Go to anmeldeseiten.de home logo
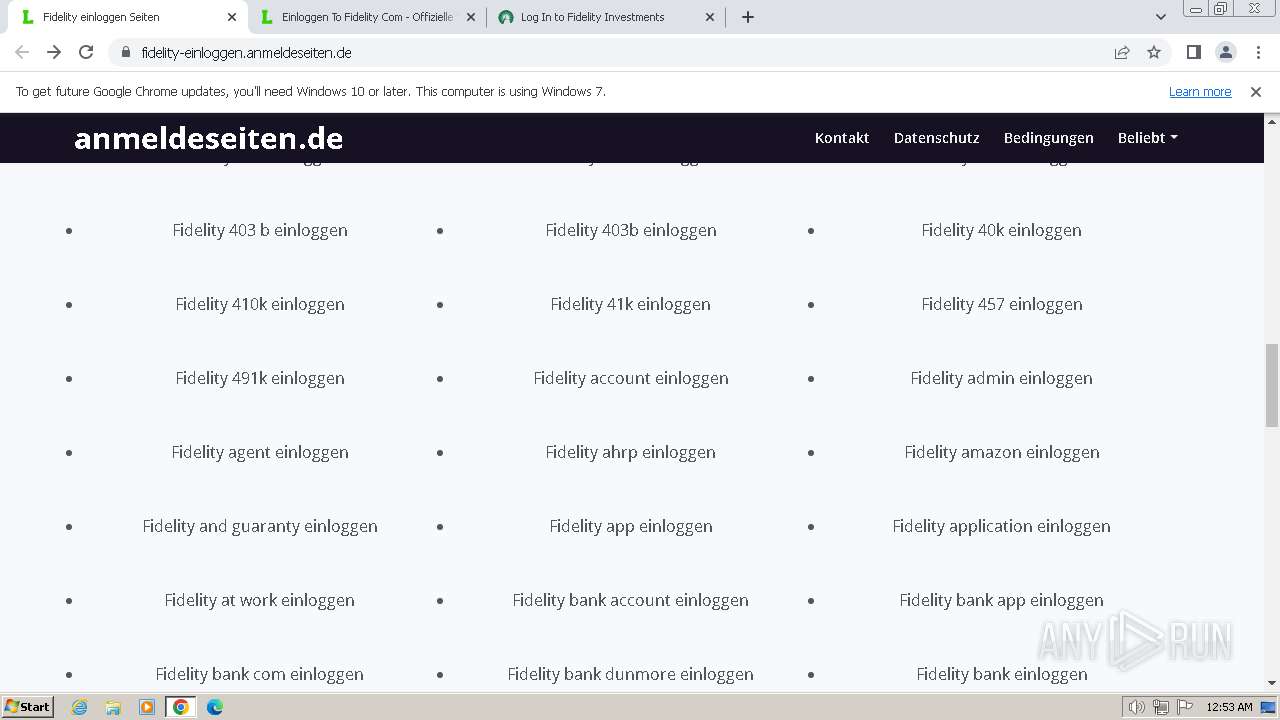This screenshot has height=720, width=1280. tap(208, 138)
